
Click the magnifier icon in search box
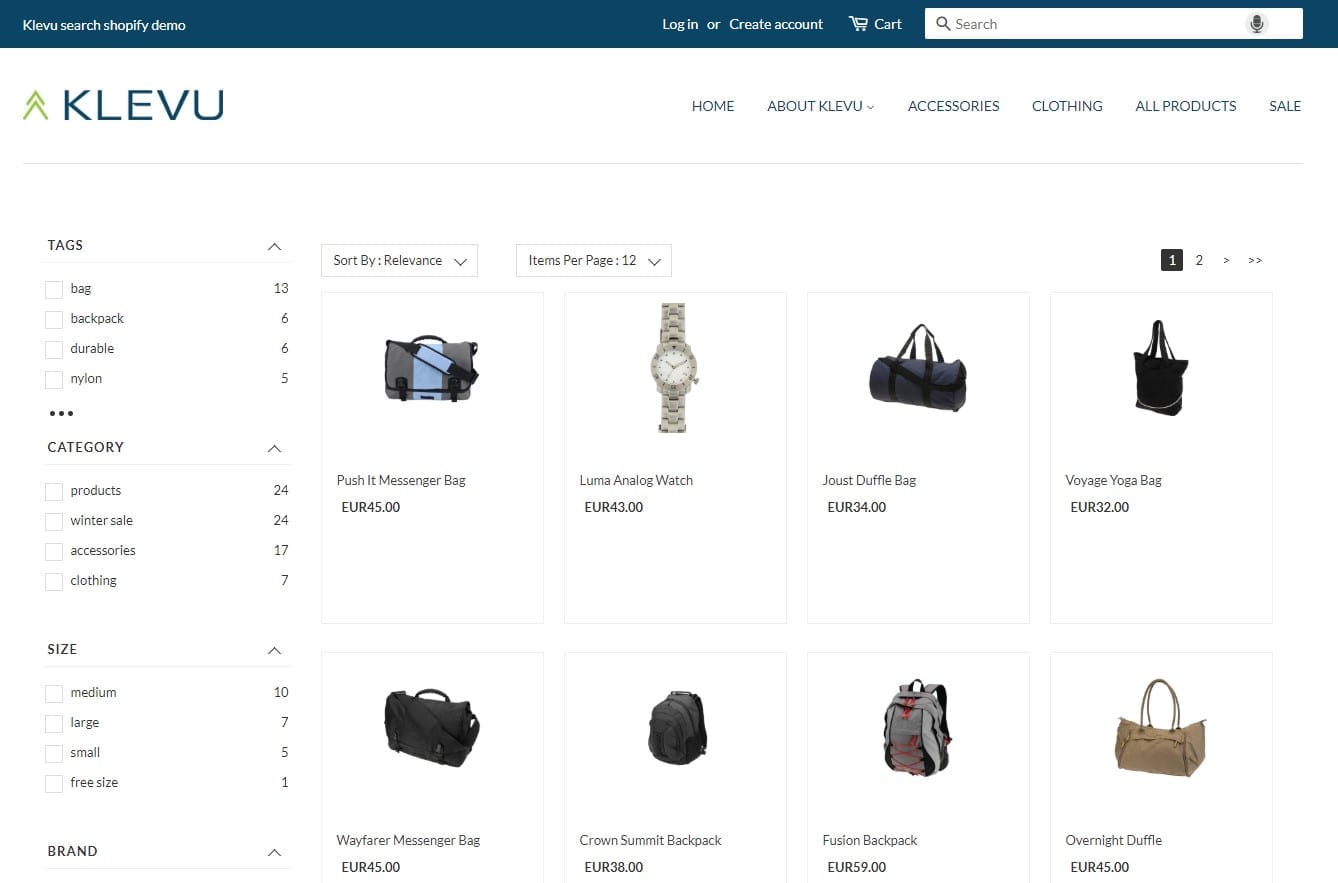coord(943,24)
